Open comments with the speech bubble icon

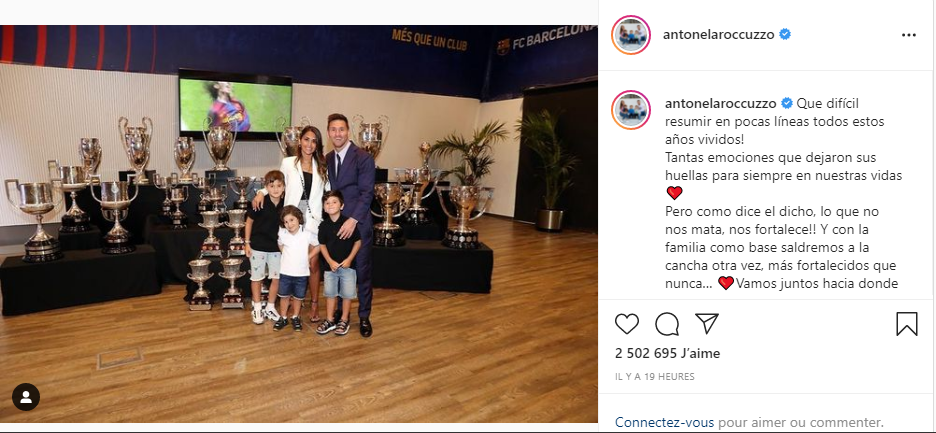[667, 324]
